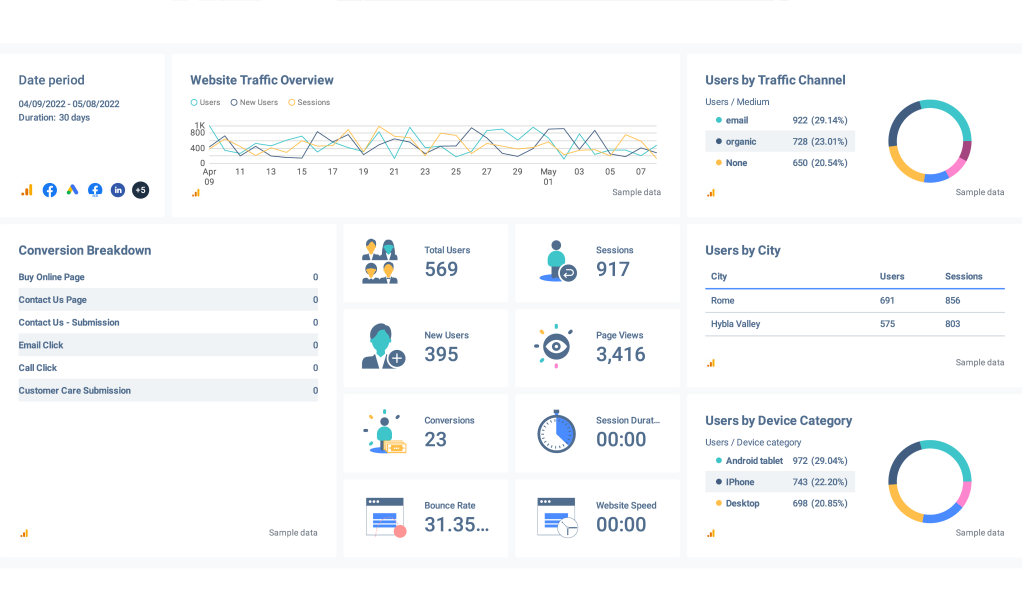Click the Sessions column header in Users by City
1024x613 pixels.
coord(963,276)
